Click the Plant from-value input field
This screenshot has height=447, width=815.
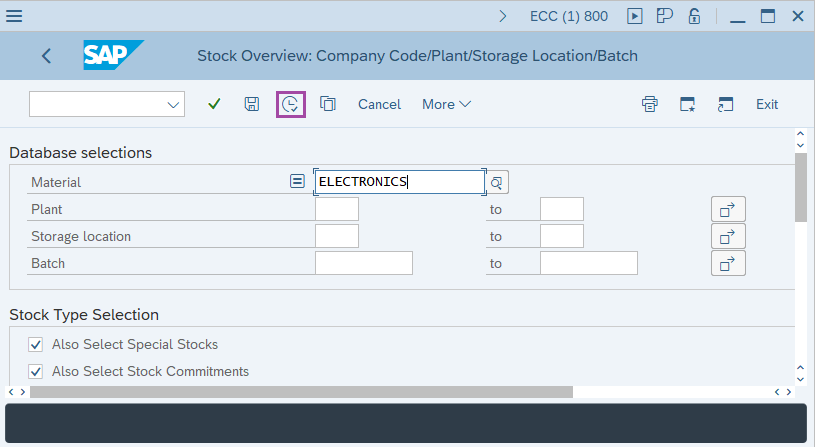point(336,210)
